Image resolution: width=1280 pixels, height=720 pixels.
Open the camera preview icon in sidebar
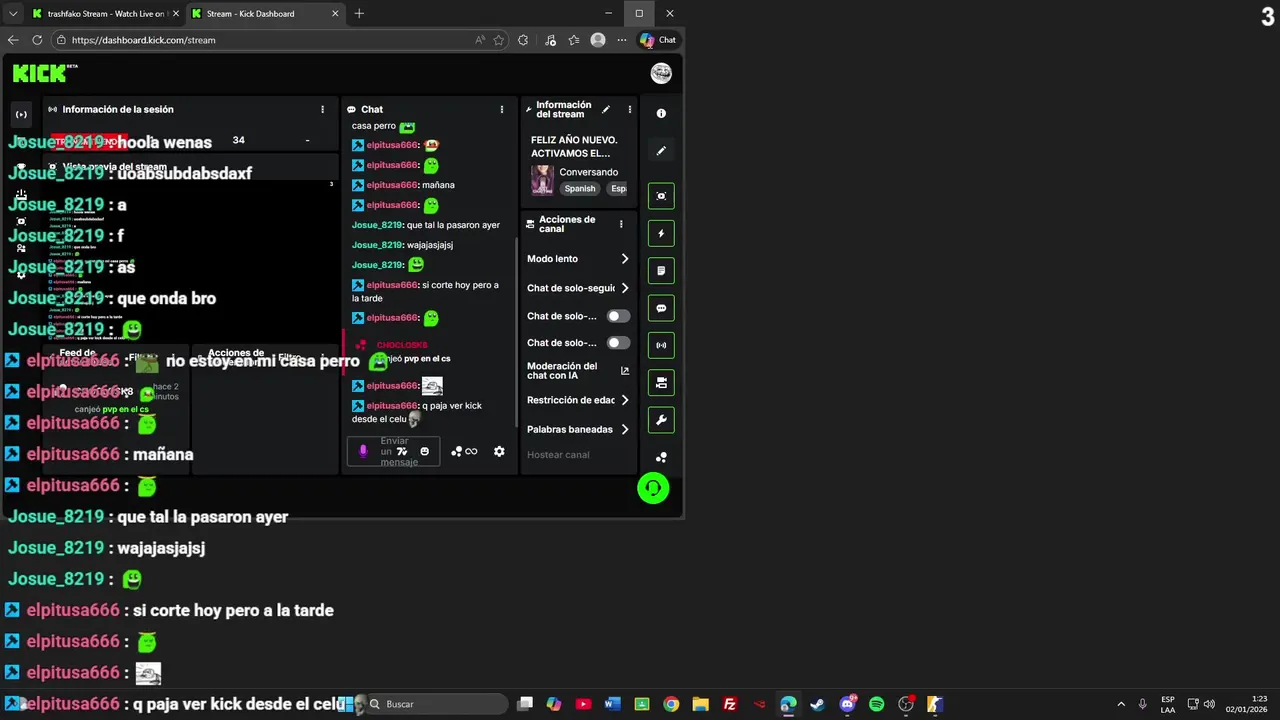661,382
